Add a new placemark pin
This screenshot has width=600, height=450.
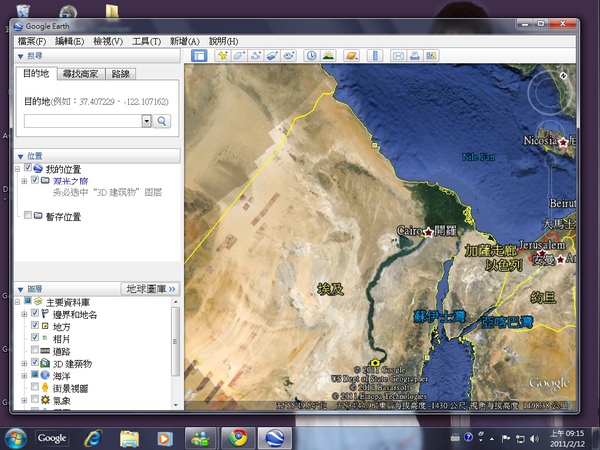click(222, 56)
